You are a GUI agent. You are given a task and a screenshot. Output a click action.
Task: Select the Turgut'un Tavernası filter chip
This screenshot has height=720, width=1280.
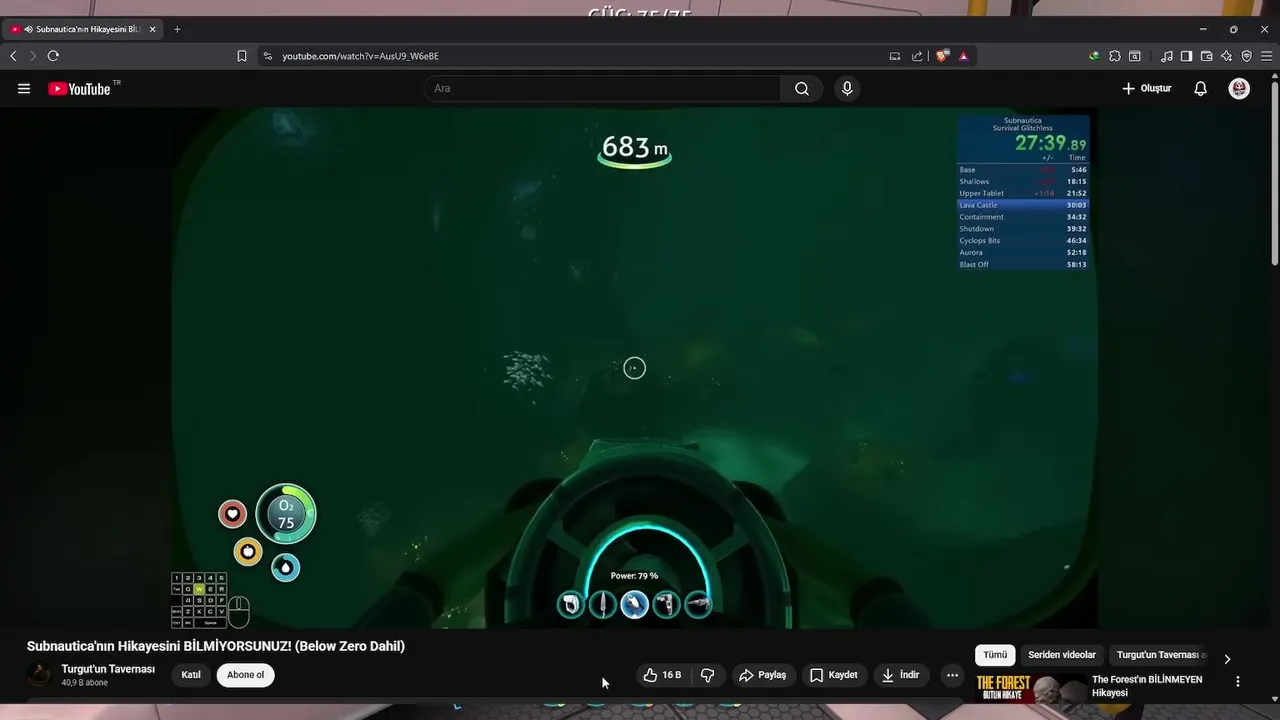[1160, 655]
